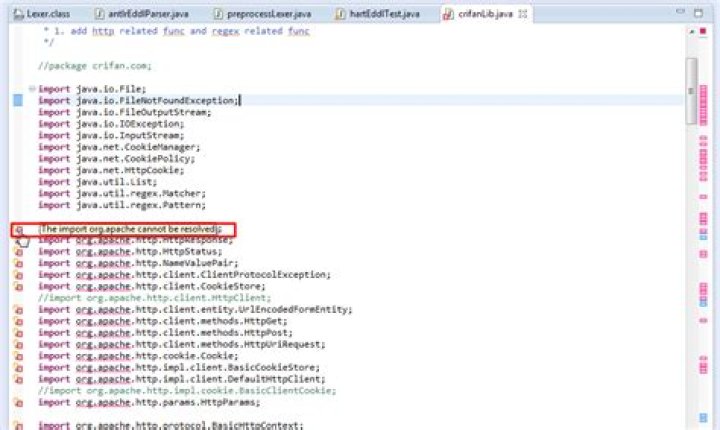
Task: Click the blue marker on FileNotFoundException line
Action: [x=18, y=100]
